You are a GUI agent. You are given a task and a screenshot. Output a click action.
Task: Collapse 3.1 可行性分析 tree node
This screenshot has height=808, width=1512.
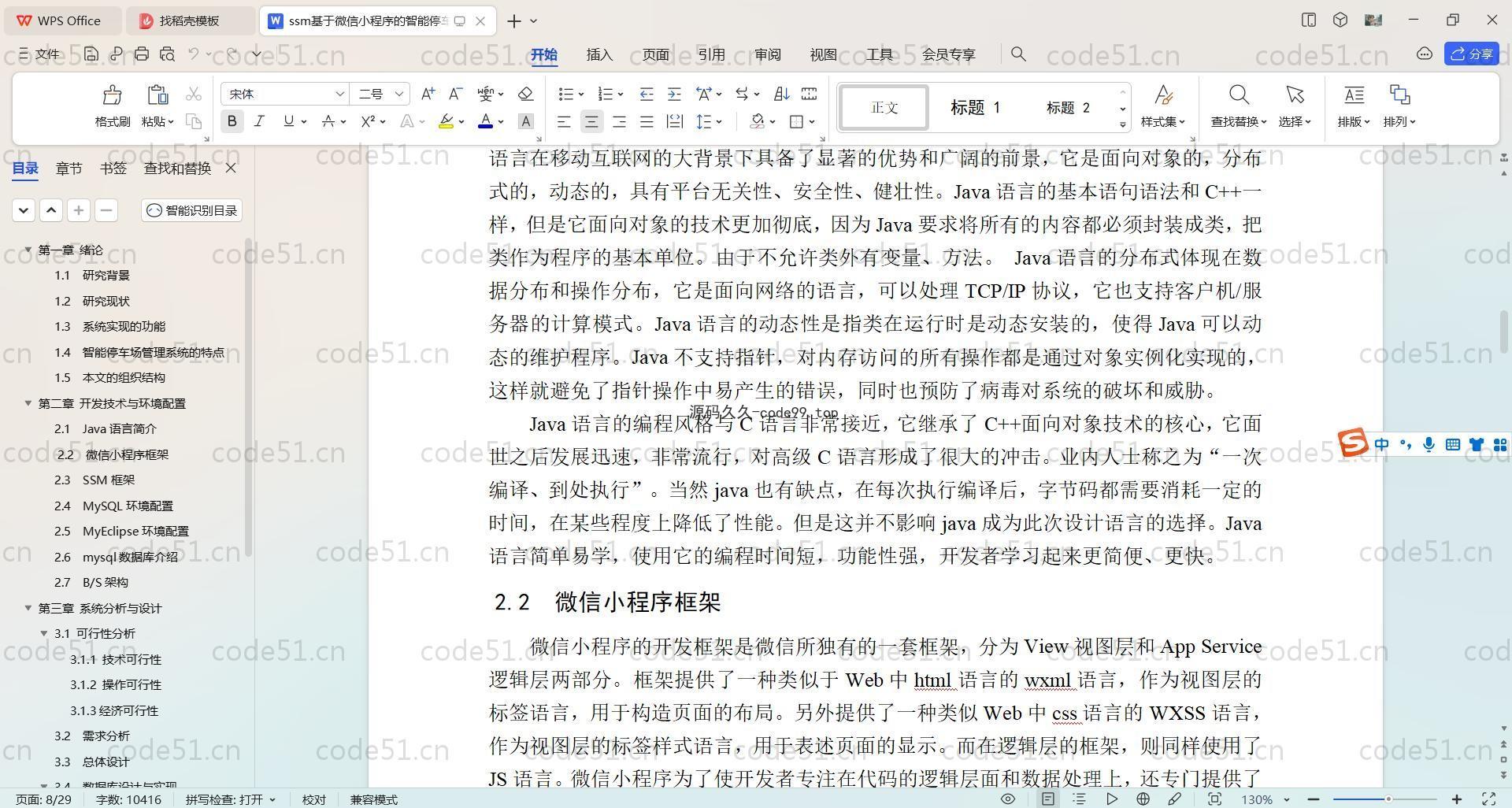point(44,633)
